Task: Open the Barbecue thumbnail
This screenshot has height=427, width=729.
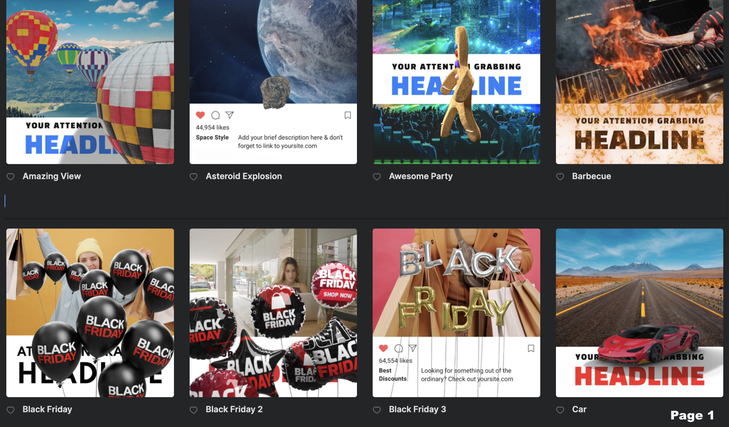Action: coord(640,82)
